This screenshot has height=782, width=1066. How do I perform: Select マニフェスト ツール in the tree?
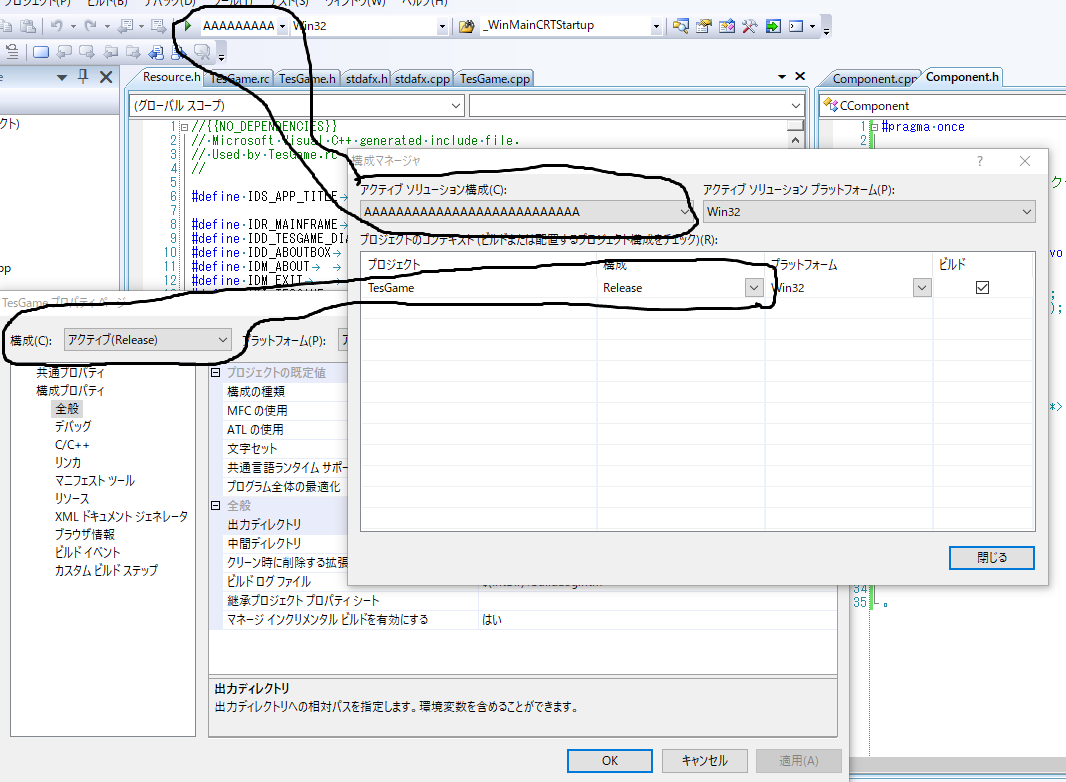tap(94, 481)
